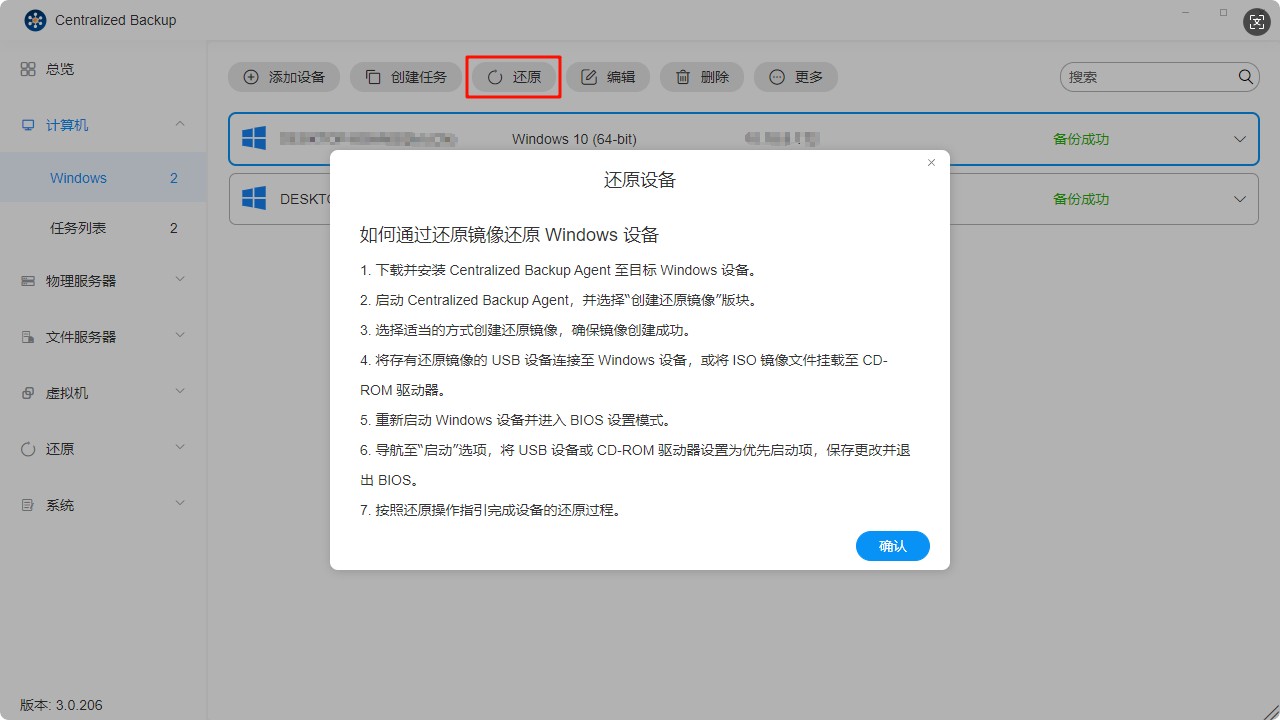Screen dimensions: 1280x720
Task: Expand the 物理服务器 sidebar section
Action: pos(179,280)
